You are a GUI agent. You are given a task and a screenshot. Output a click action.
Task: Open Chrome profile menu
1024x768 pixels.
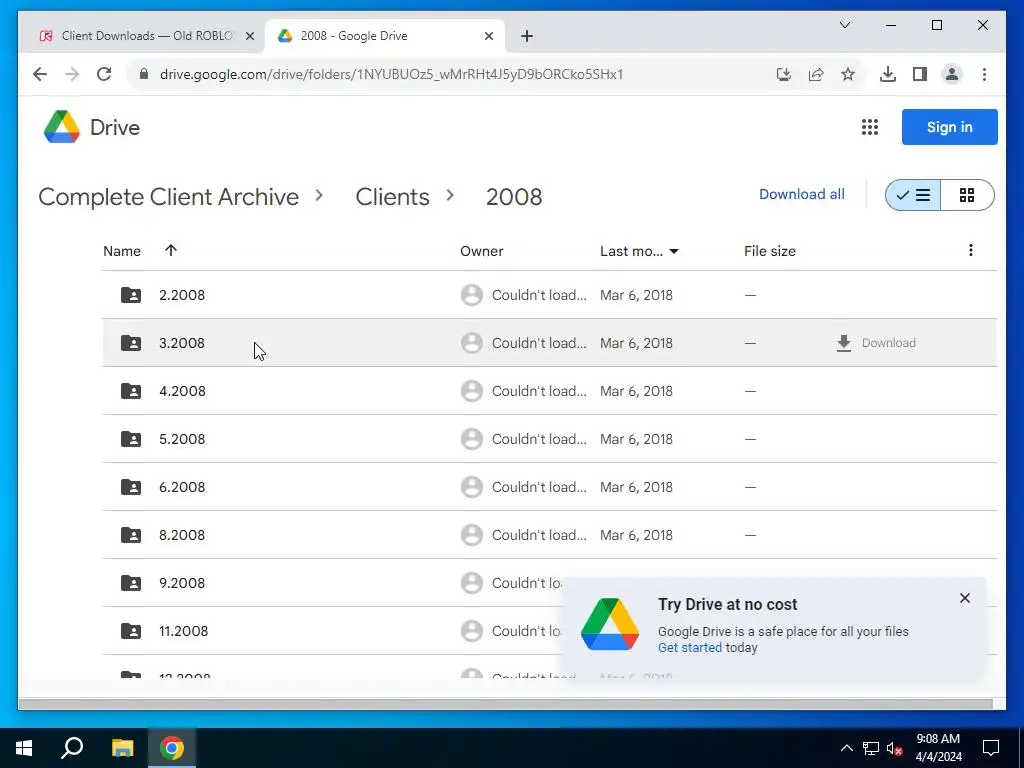[x=952, y=74]
